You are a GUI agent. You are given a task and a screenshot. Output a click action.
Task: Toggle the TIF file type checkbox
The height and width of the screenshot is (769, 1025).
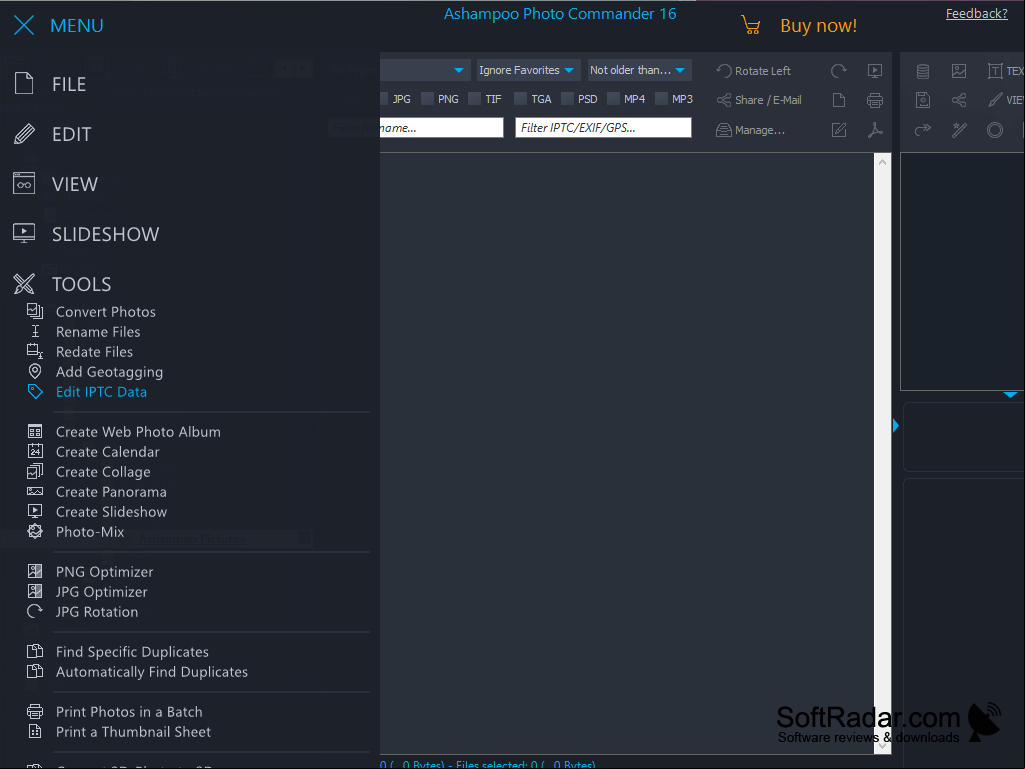tap(475, 99)
